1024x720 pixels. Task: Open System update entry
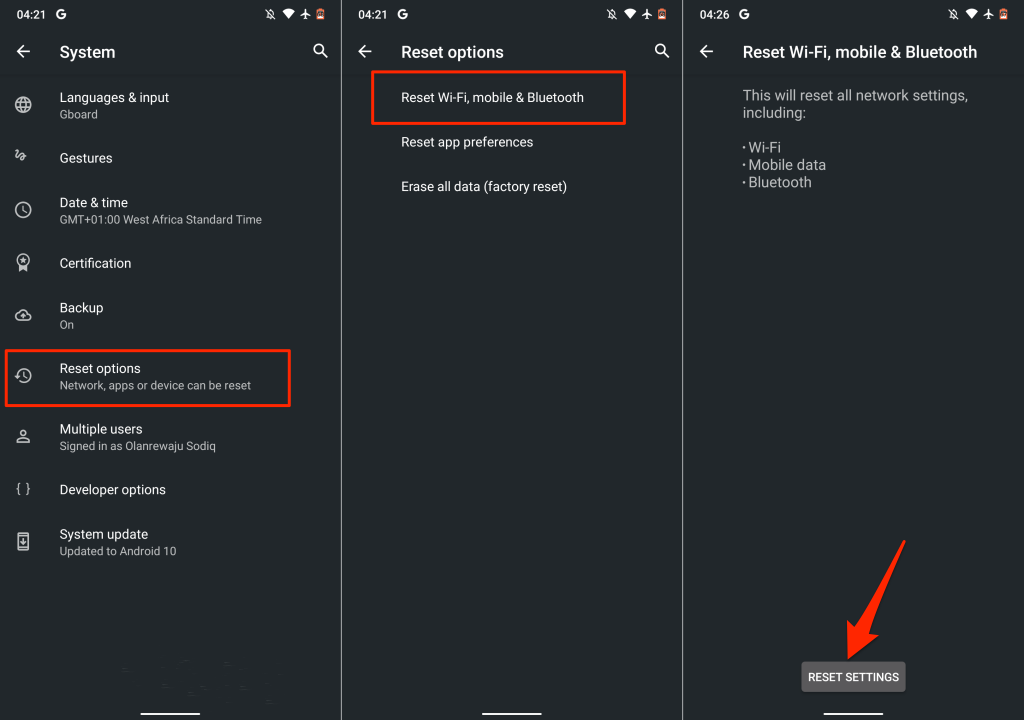(118, 542)
